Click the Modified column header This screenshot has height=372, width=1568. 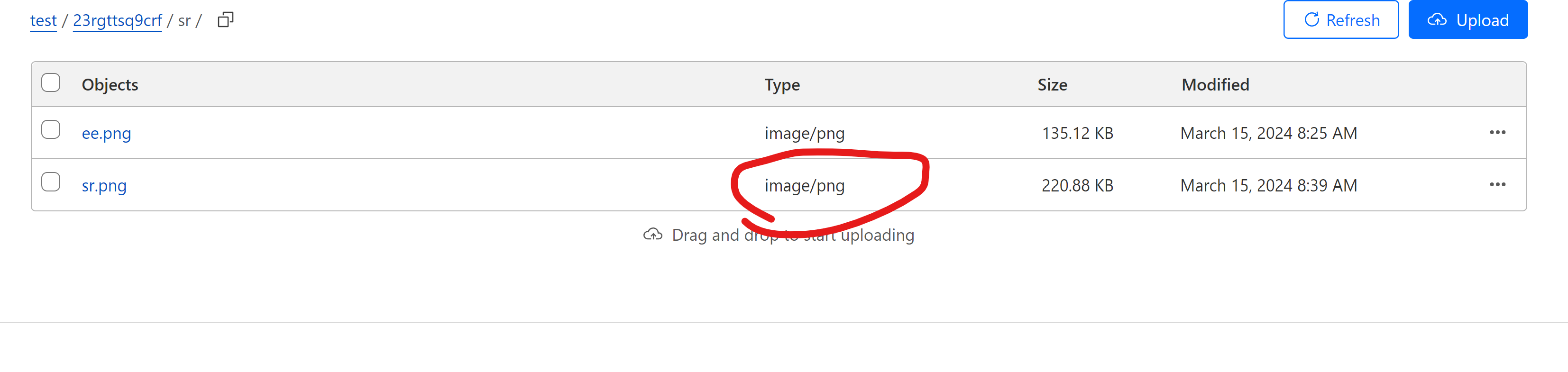[x=1215, y=85]
